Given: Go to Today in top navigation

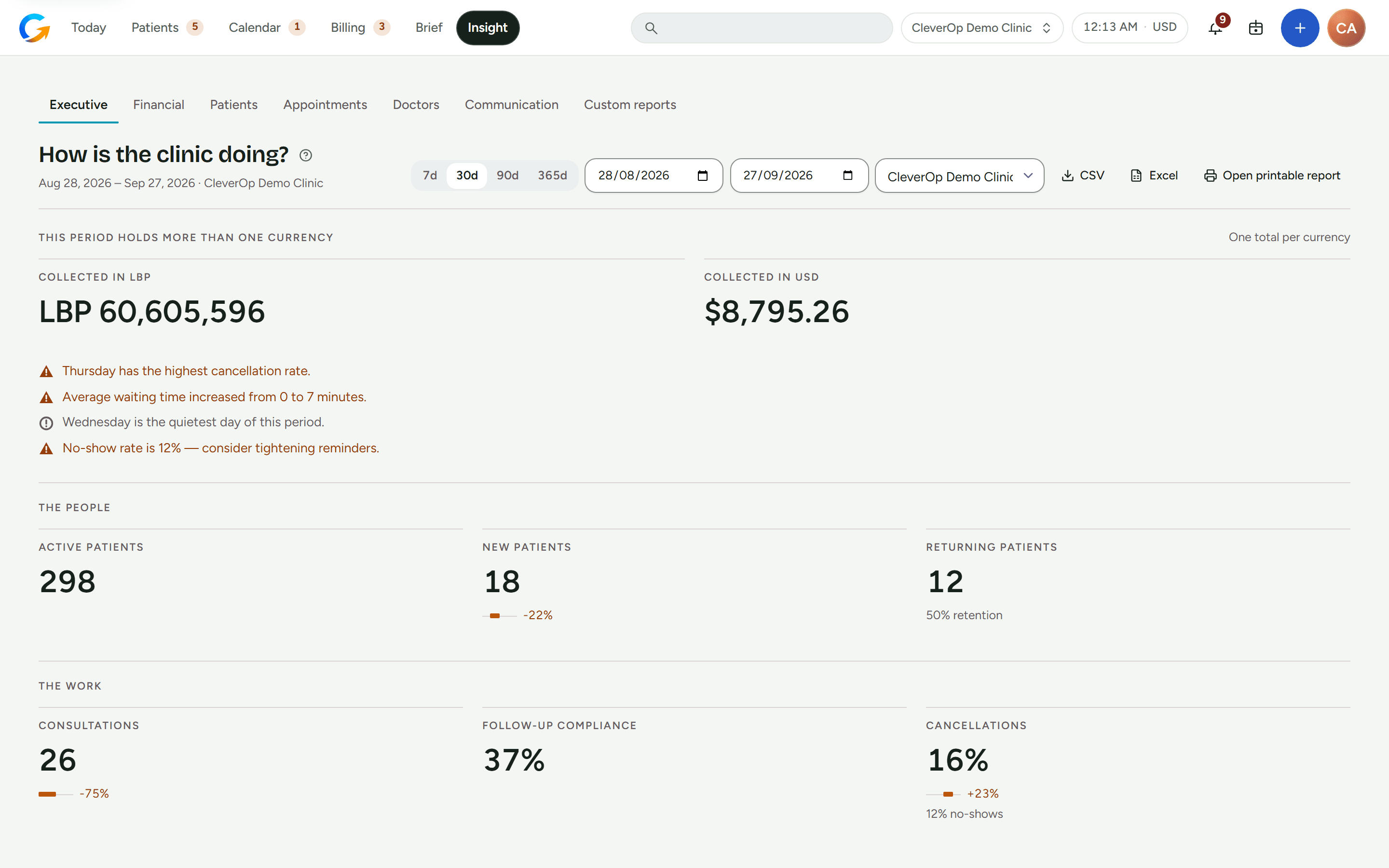Looking at the screenshot, I should [x=88, y=28].
